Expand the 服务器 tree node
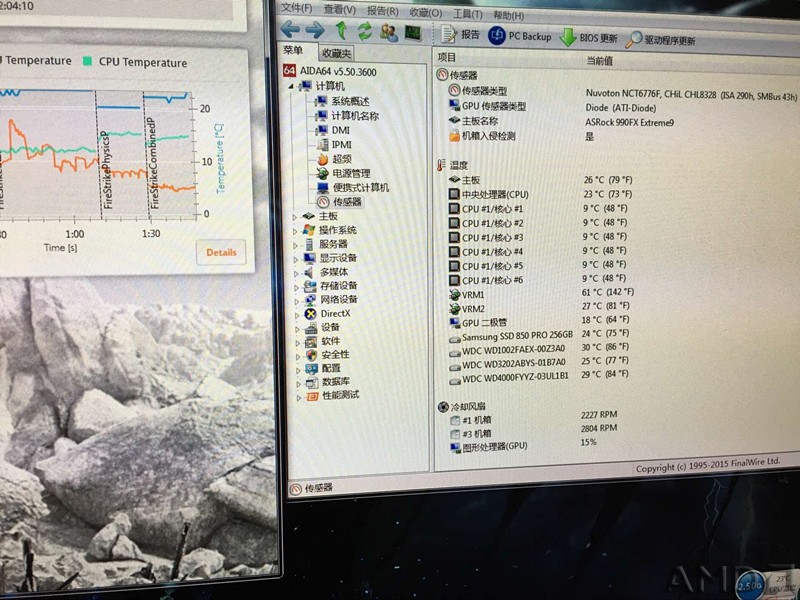The width and height of the screenshot is (800, 600). tap(296, 245)
